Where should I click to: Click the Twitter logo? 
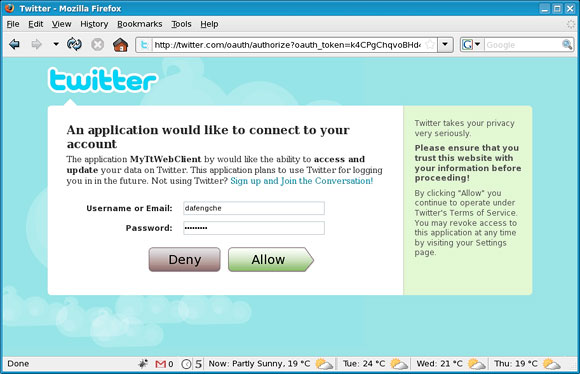(x=102, y=80)
